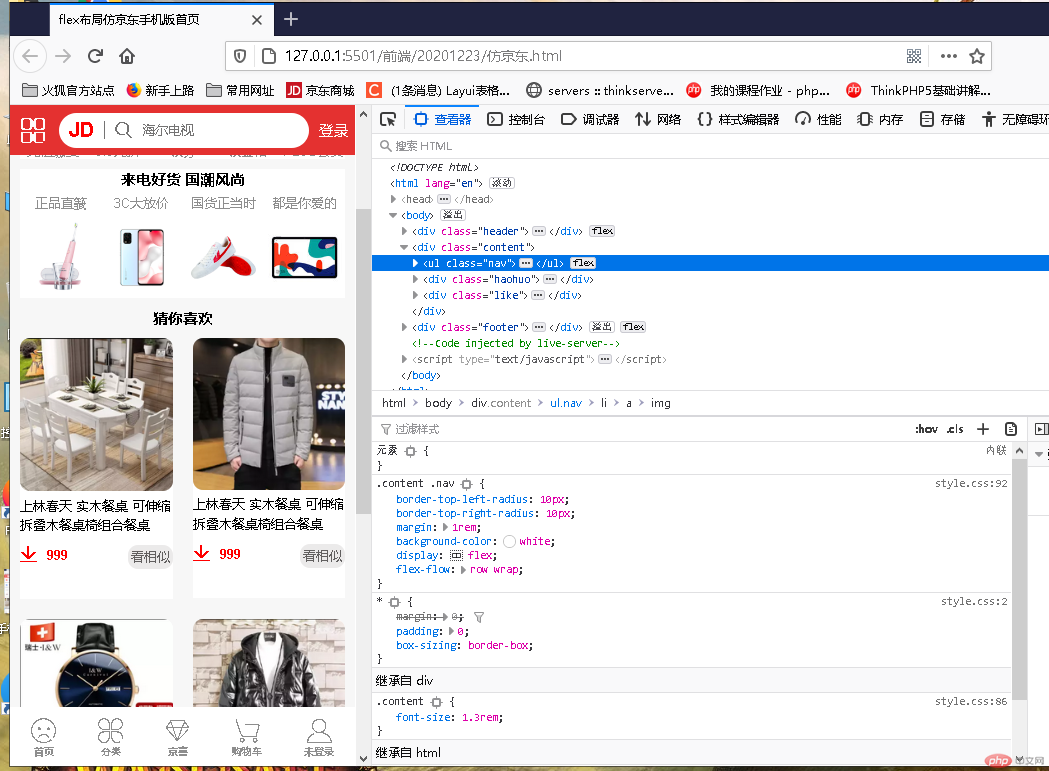The height and width of the screenshot is (771, 1049).
Task: Click the 登录 login button on JD page
Action: [x=332, y=131]
